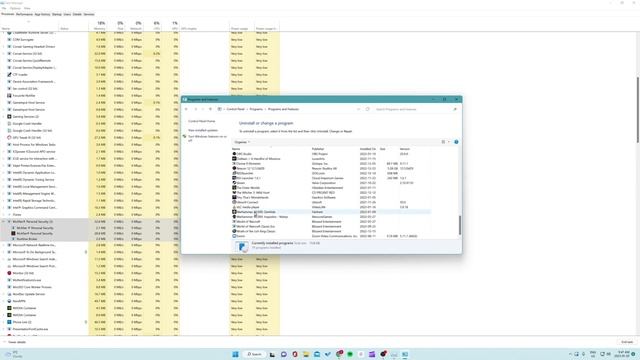Select The Witcher 3: Wild Hunt entry

pos(331,193)
